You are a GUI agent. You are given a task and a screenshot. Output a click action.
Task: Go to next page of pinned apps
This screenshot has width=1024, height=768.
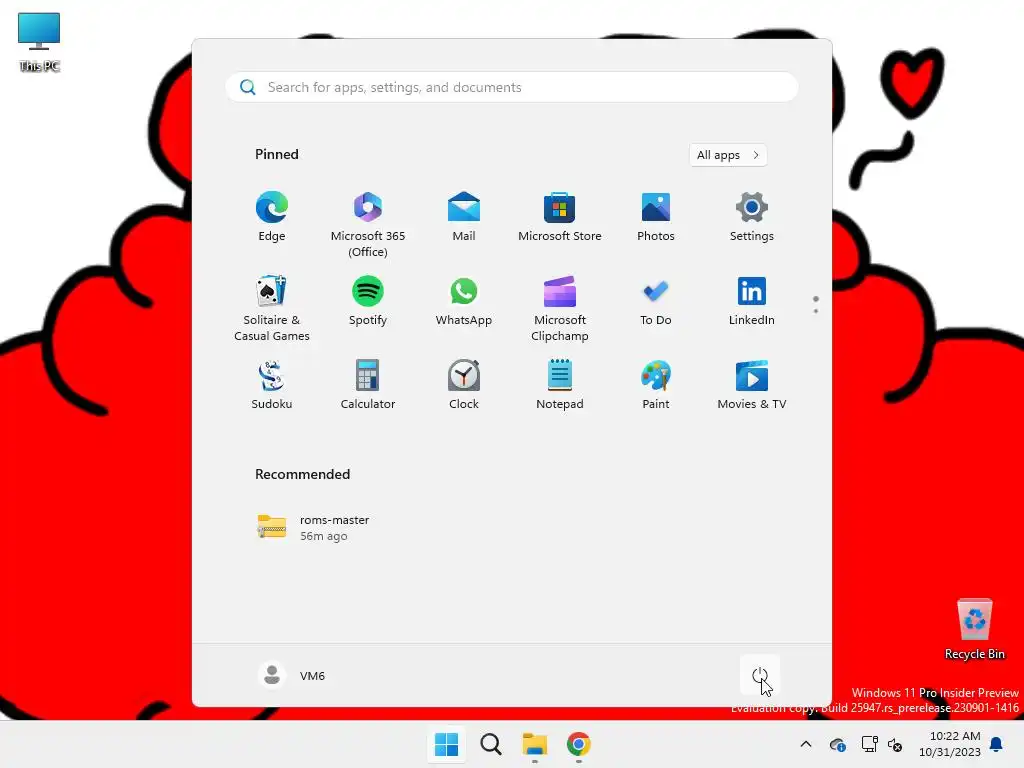[816, 310]
